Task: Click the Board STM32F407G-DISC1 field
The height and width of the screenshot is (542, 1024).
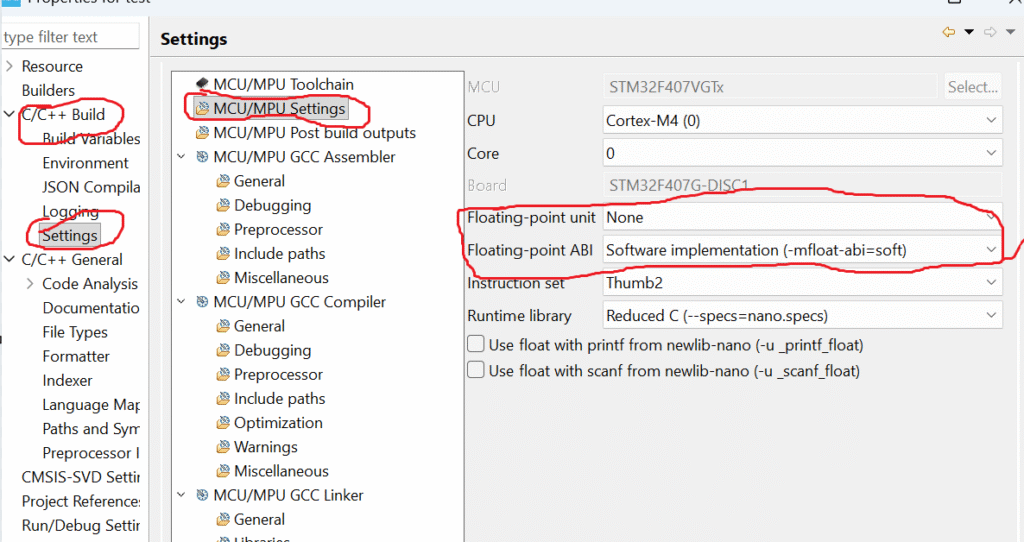Action: tap(802, 185)
